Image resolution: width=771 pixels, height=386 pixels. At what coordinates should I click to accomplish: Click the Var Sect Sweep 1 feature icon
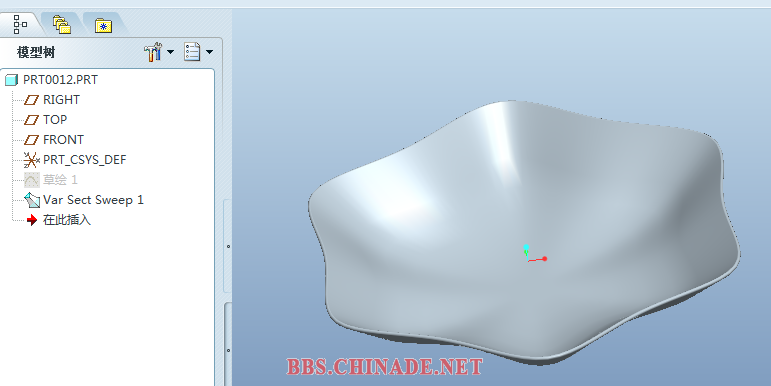click(x=32, y=200)
